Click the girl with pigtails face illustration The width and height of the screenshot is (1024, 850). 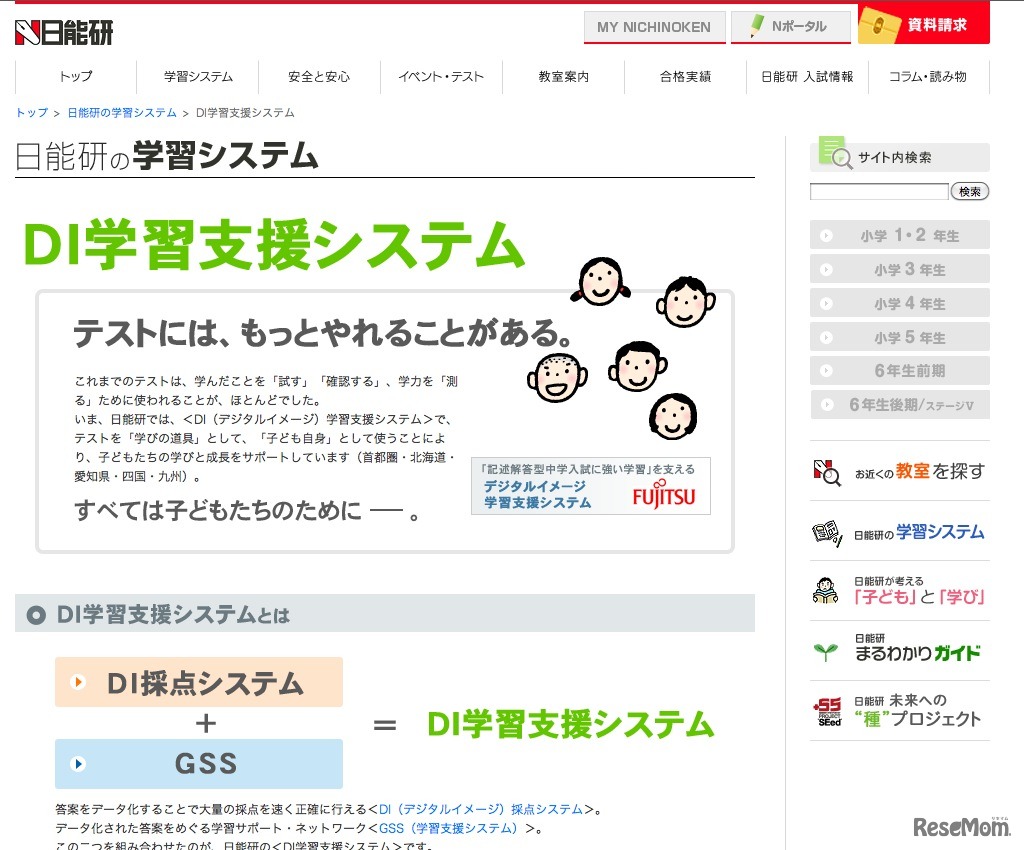(601, 281)
